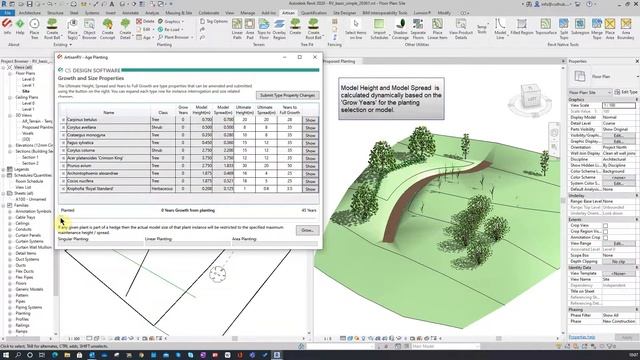Expand the Prunus avium row
Viewport: 640px width, 360px height.
click(63, 166)
